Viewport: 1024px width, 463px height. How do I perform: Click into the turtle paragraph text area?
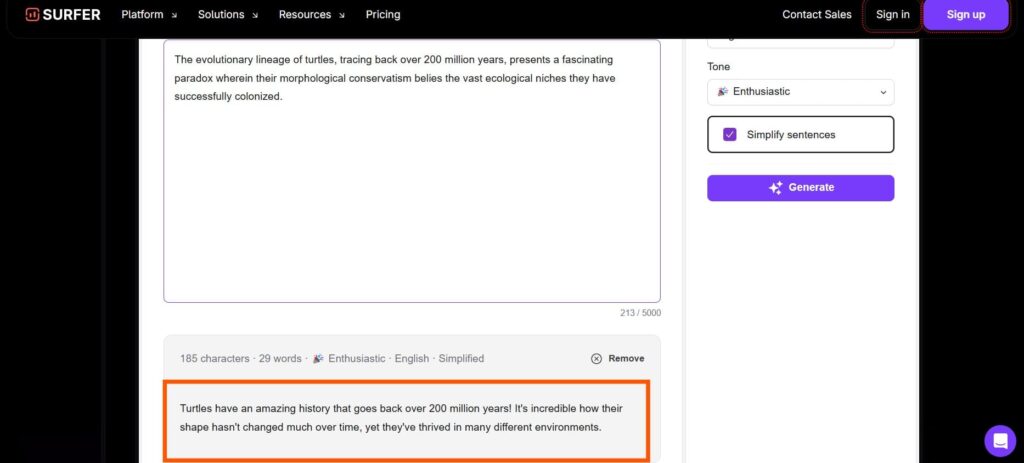point(411,171)
